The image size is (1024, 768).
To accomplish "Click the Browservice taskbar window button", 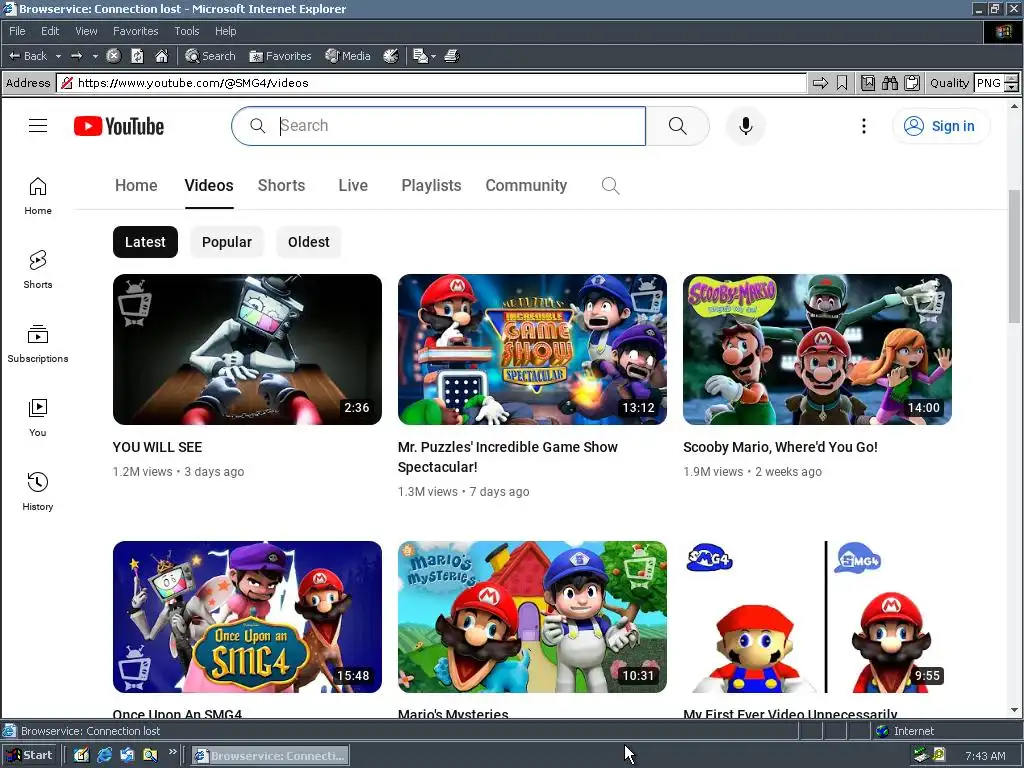I will tap(270, 756).
